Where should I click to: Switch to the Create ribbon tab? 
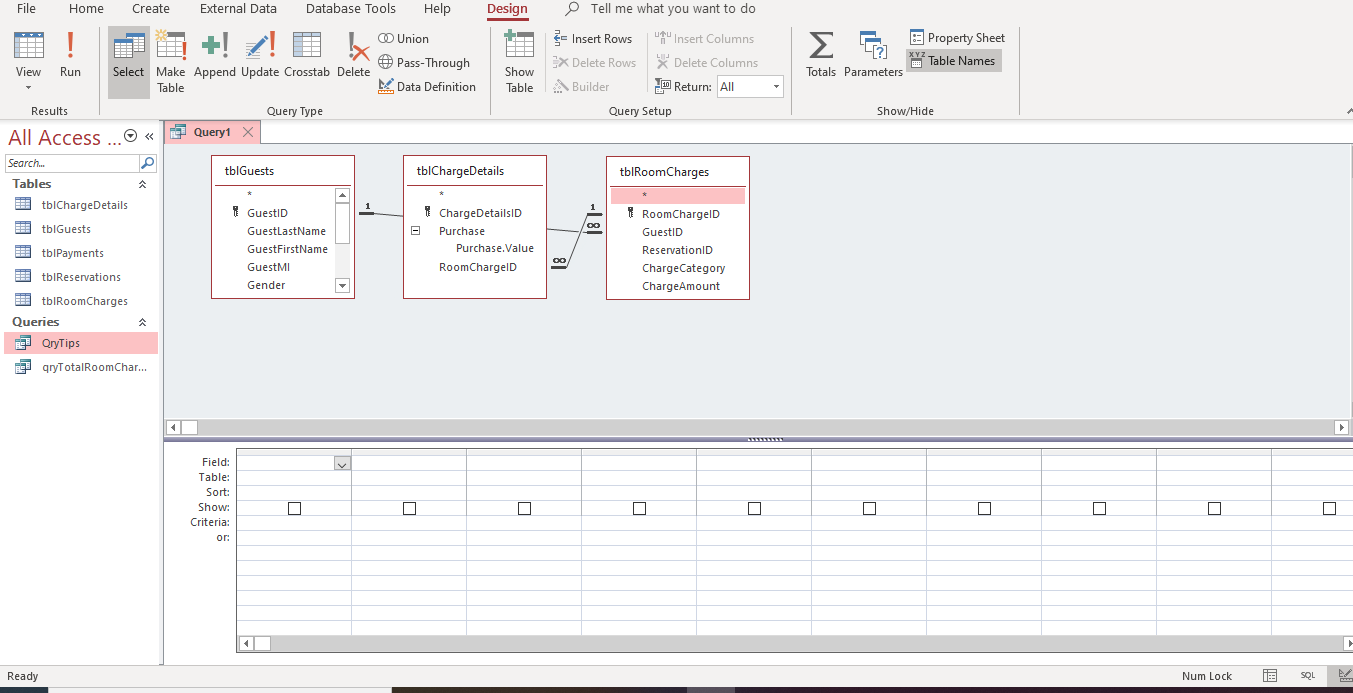click(x=151, y=9)
